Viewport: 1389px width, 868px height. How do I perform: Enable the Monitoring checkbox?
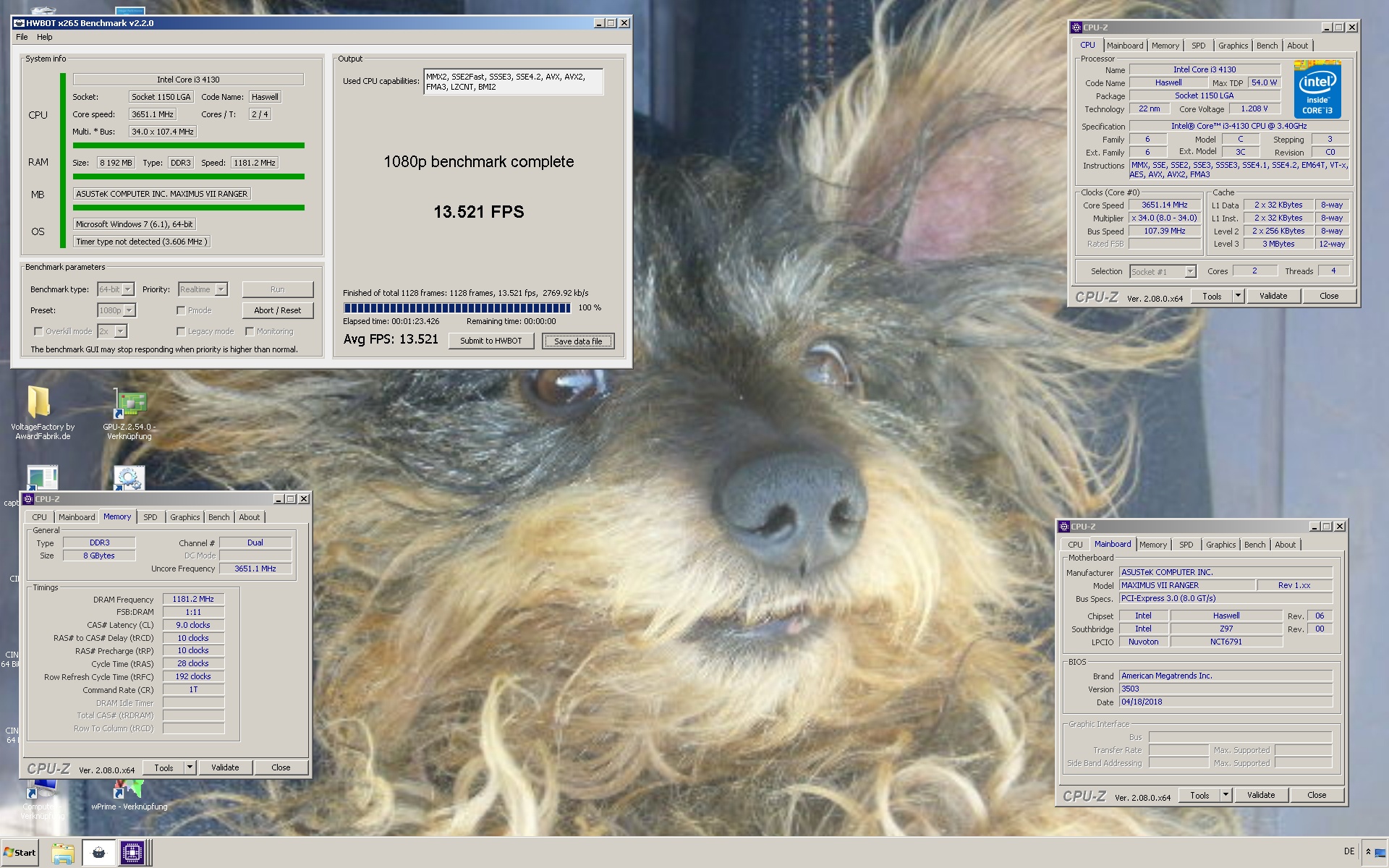(x=250, y=331)
